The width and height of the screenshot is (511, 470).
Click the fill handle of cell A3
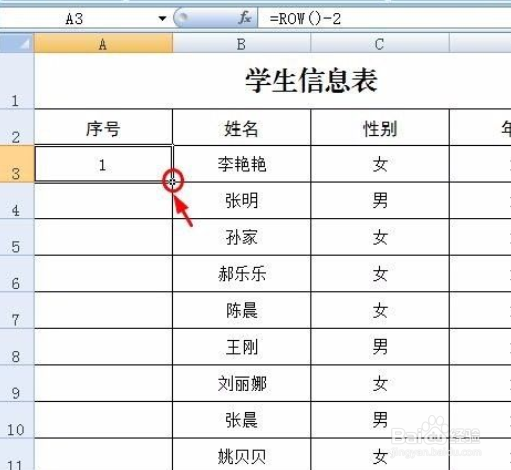tap(172, 182)
